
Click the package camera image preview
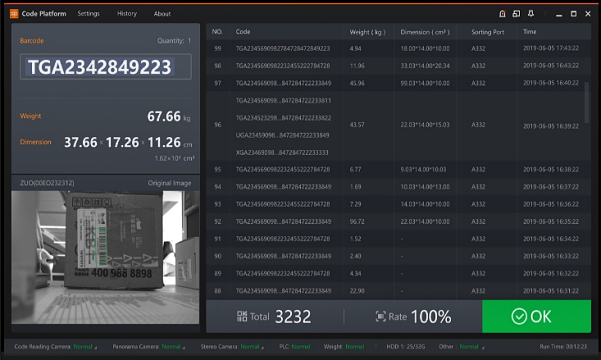[105, 257]
